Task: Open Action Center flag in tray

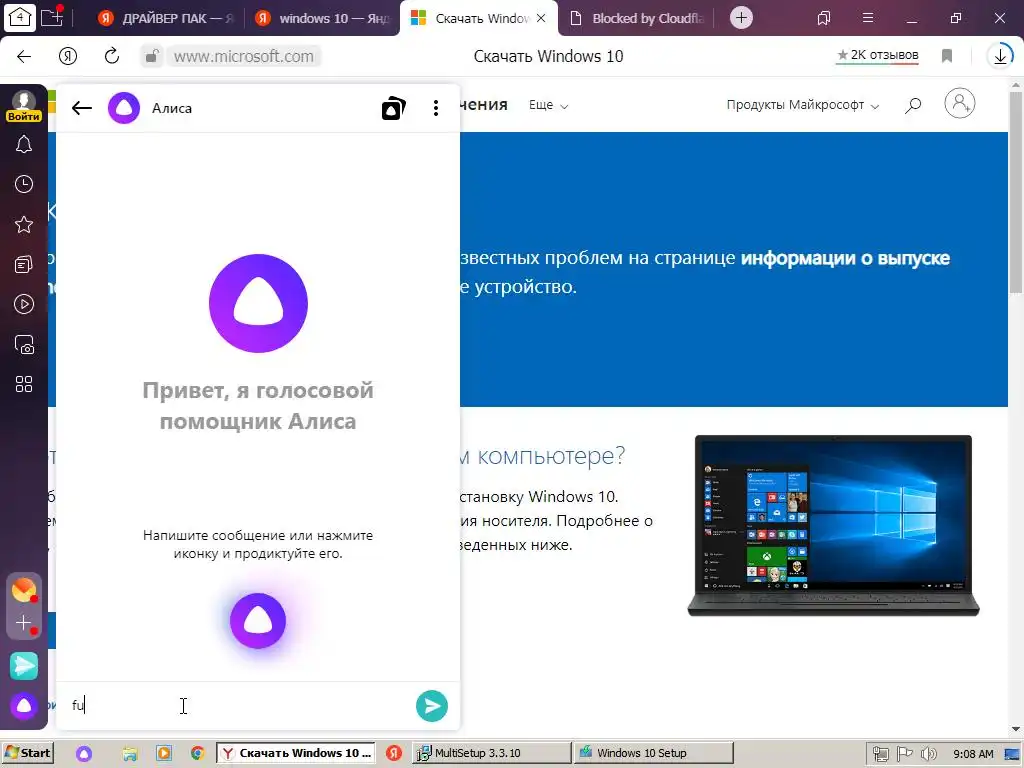Action: pyautogui.click(x=904, y=754)
